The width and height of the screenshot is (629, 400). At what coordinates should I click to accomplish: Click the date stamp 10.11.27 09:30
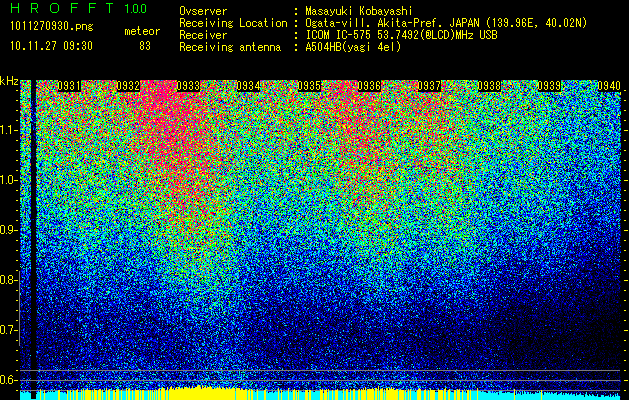[x=51, y=46]
